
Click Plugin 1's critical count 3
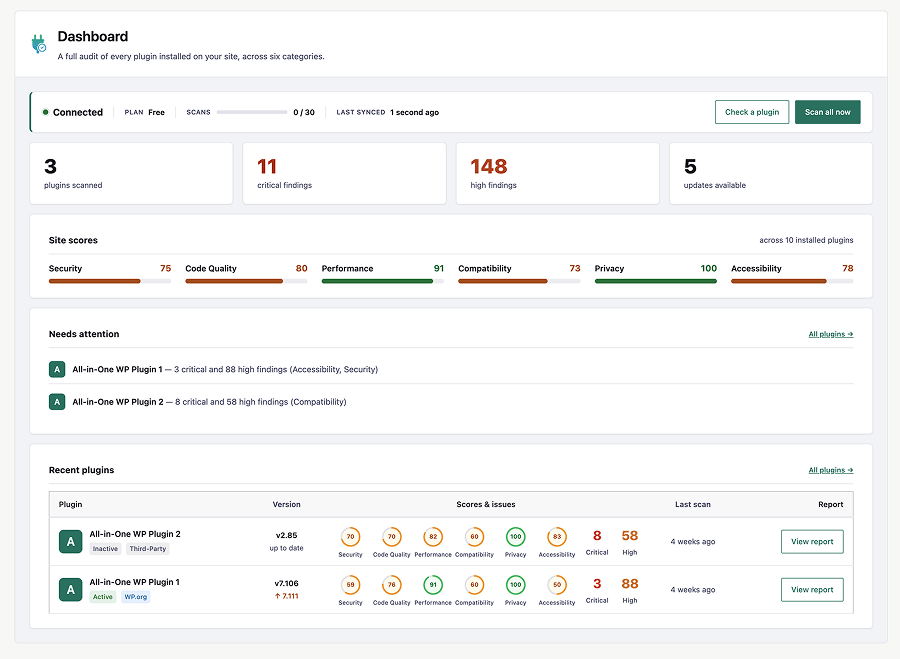[x=597, y=584]
